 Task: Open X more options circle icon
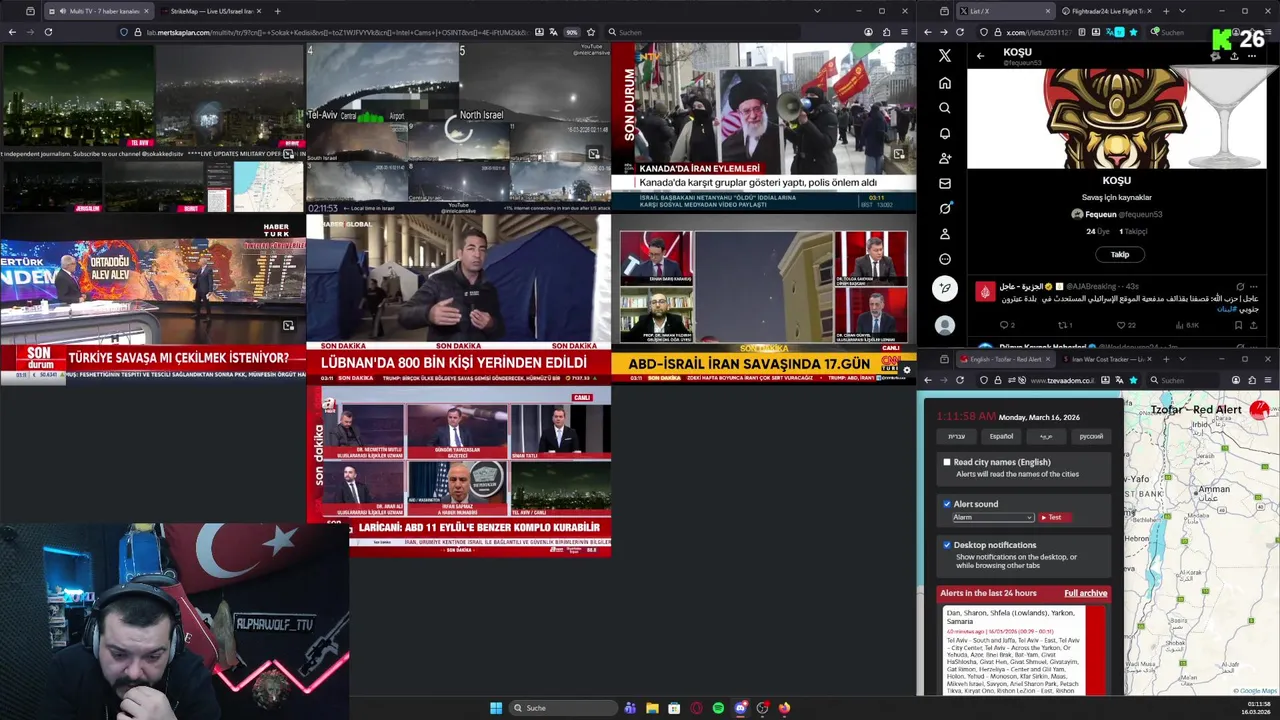[945, 259]
